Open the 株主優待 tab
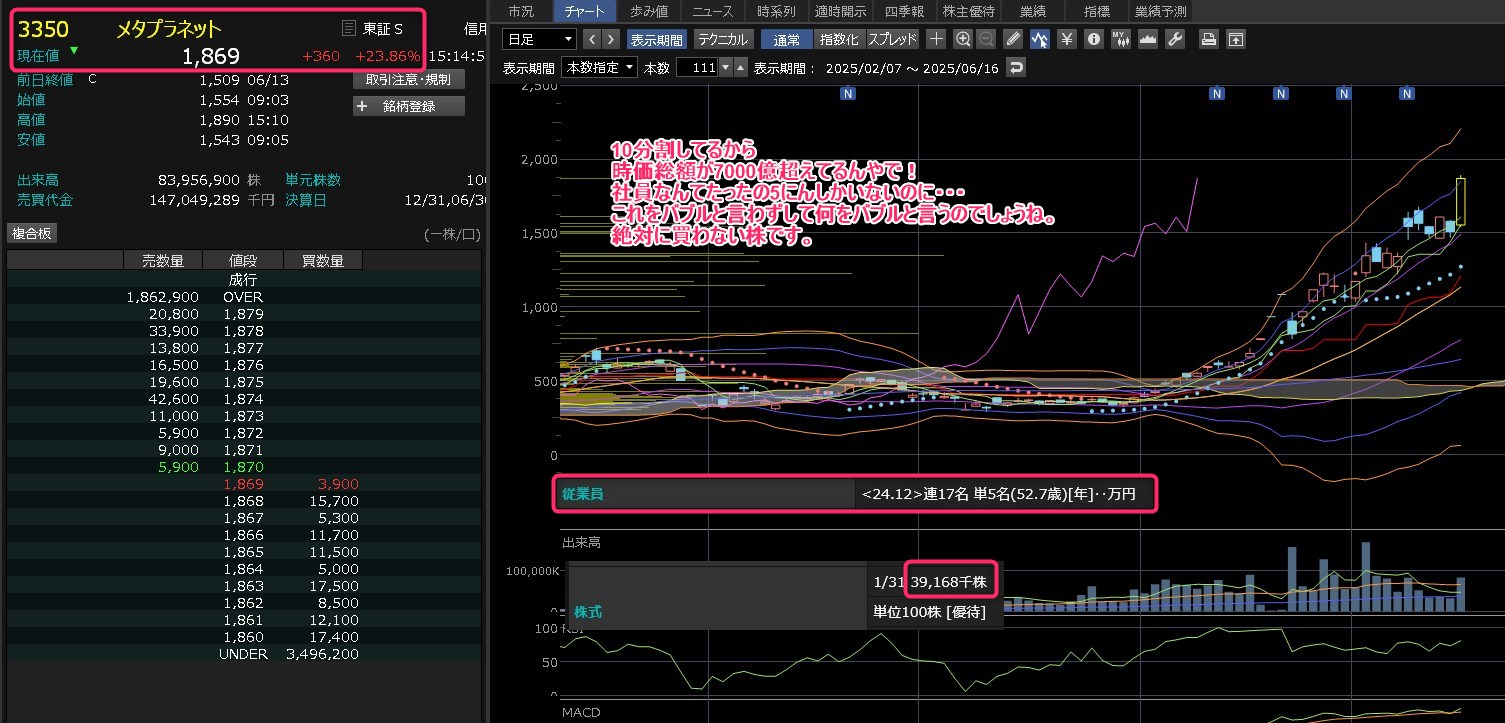The width and height of the screenshot is (1505, 723). 969,11
